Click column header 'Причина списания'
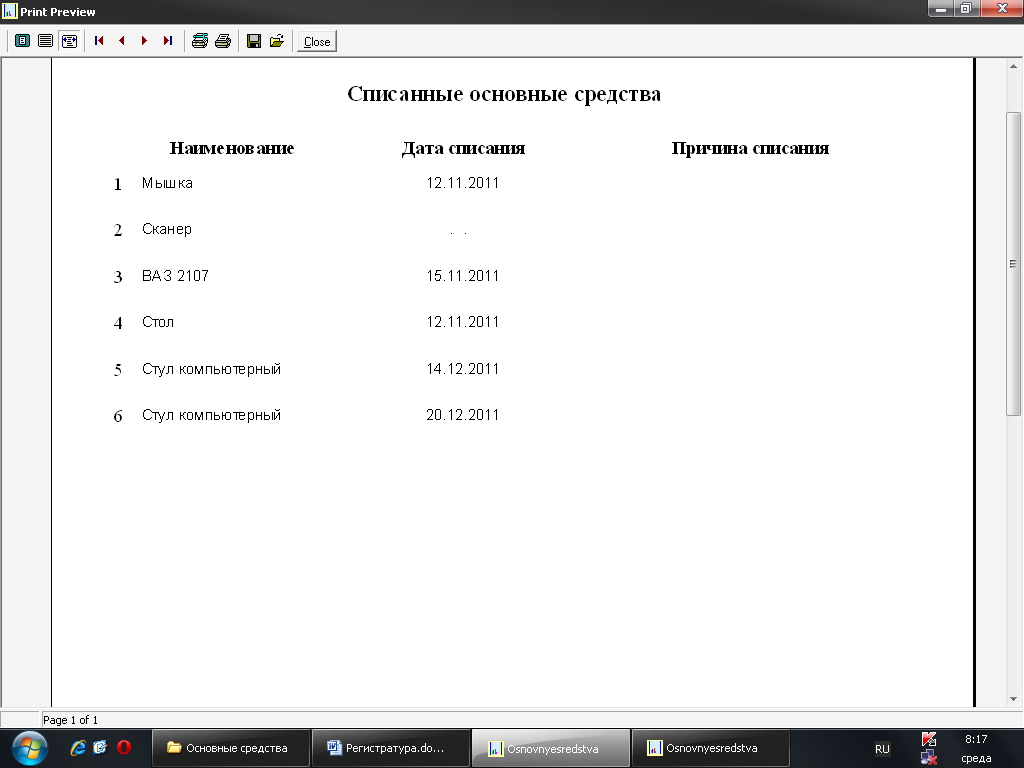The width and height of the screenshot is (1024, 768). click(x=750, y=148)
